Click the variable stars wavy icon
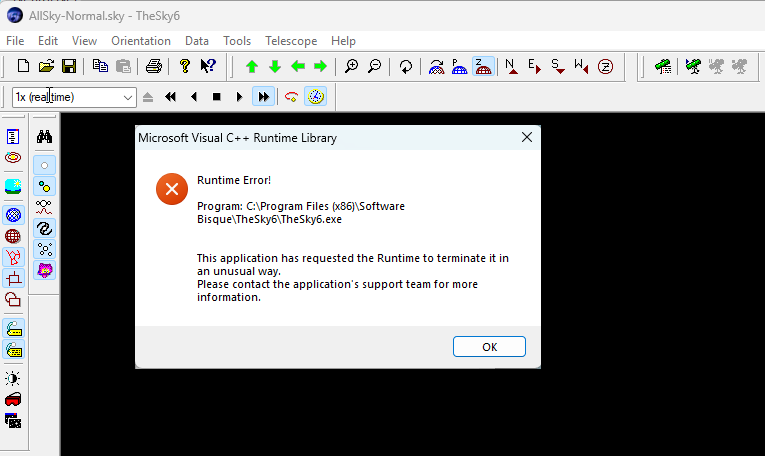The width and height of the screenshot is (765, 456). point(44,207)
